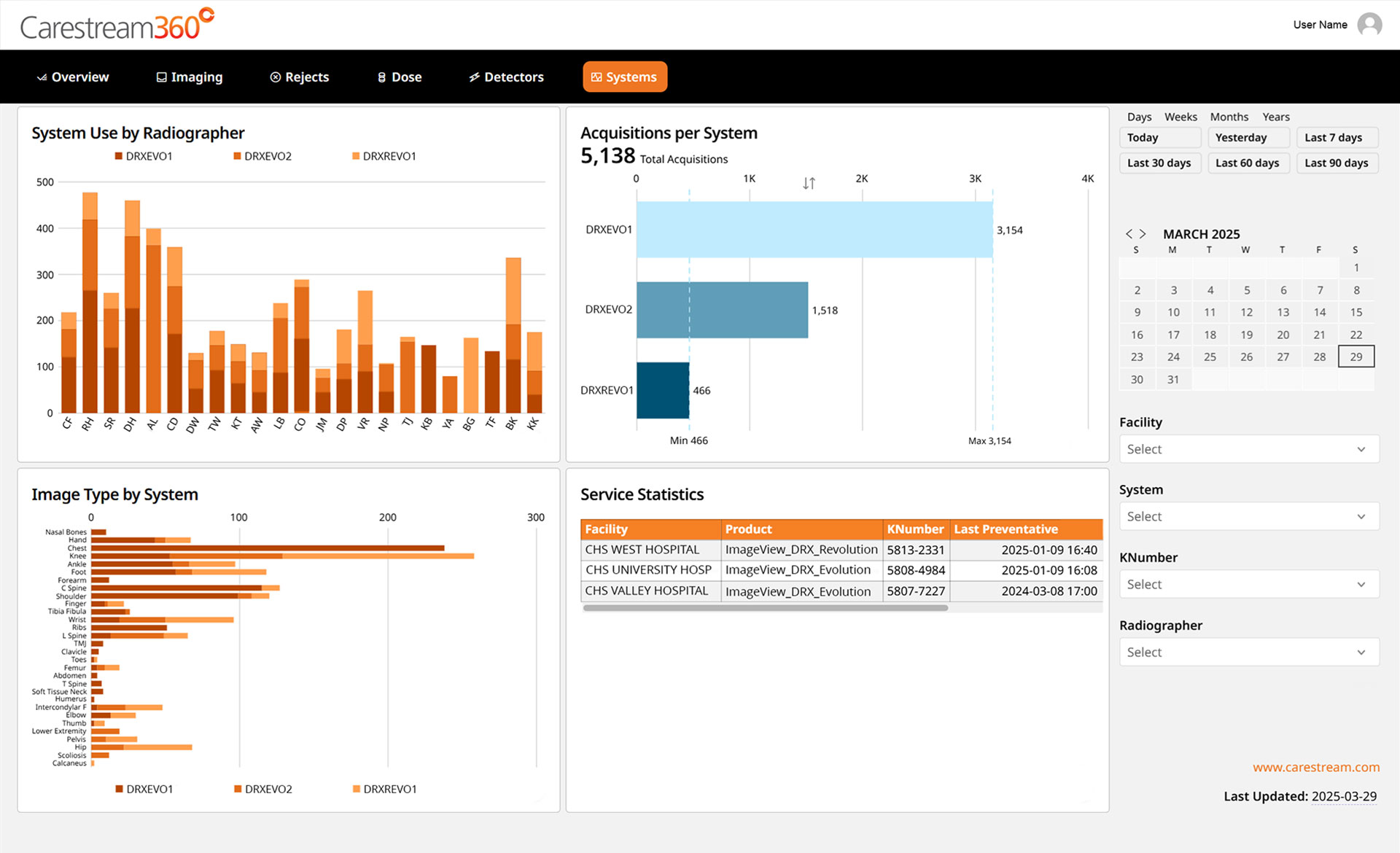
Task: Toggle DRXEVO2 legend in Image Type chart
Action: 262,789
